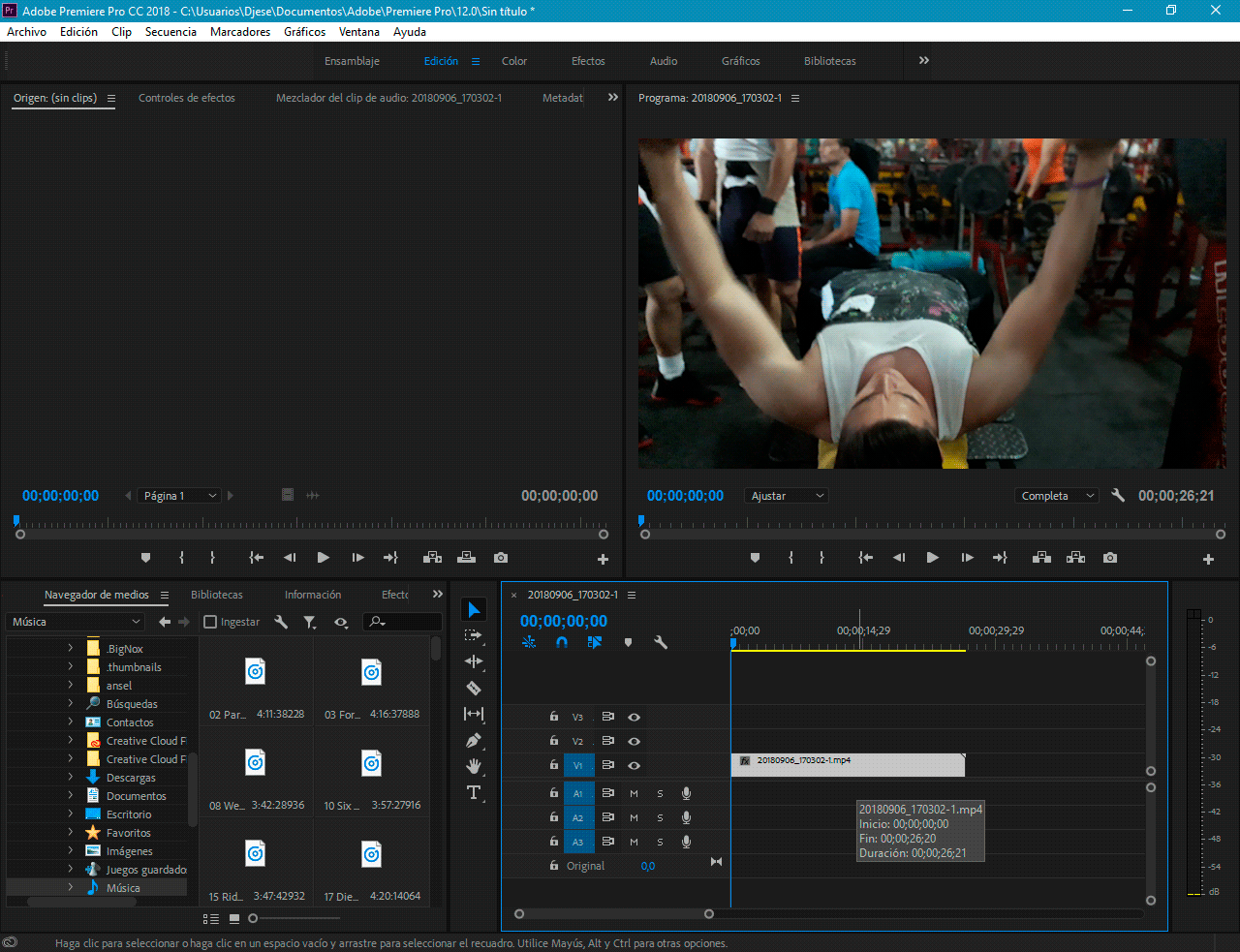1240x952 pixels.
Task: Click Export Frame camera icon in Program monitor
Action: point(1110,558)
